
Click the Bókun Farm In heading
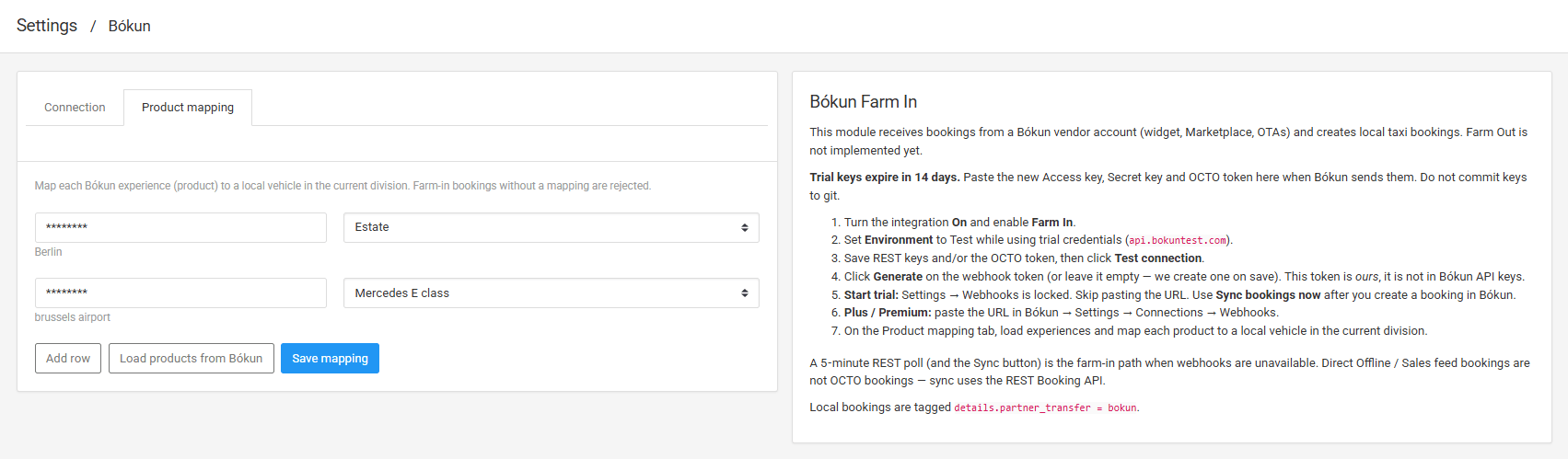863,101
